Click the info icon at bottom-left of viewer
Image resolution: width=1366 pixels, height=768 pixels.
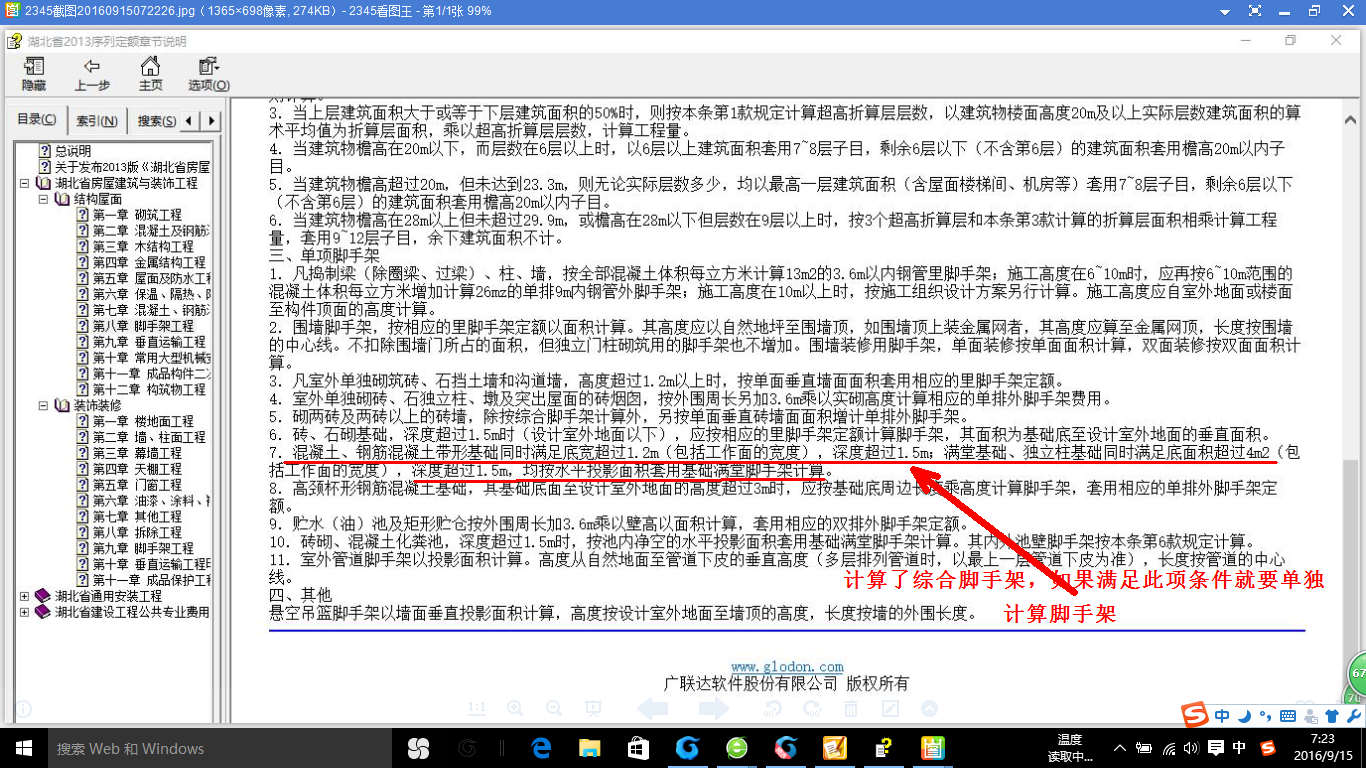22,709
